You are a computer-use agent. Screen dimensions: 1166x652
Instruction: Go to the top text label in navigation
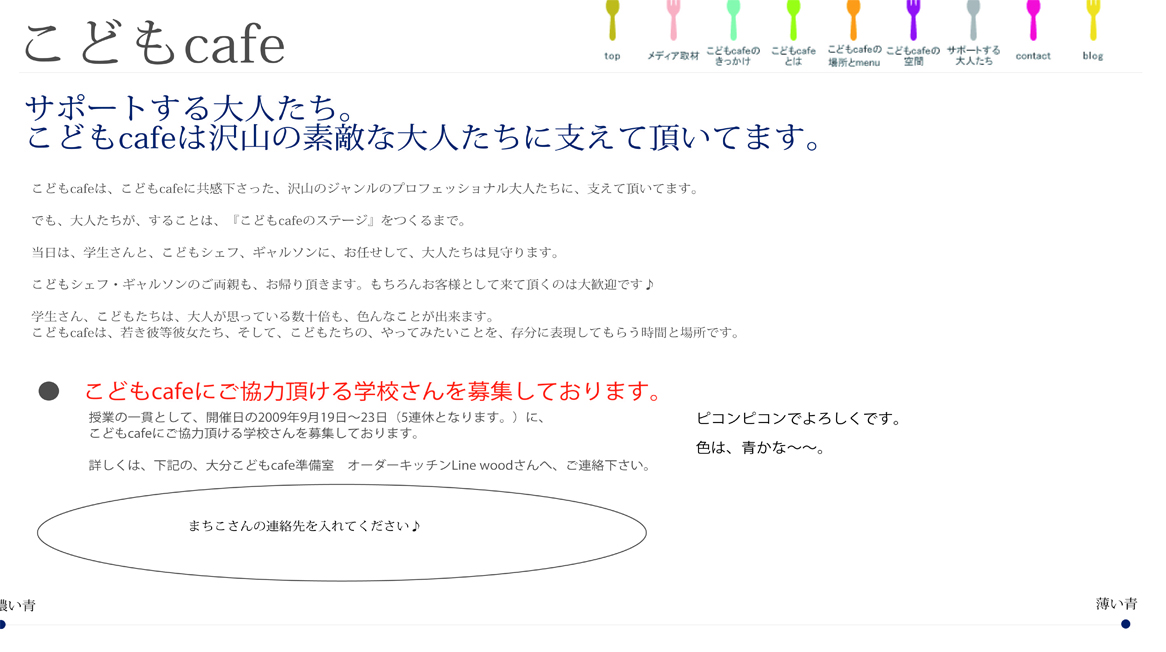point(612,56)
